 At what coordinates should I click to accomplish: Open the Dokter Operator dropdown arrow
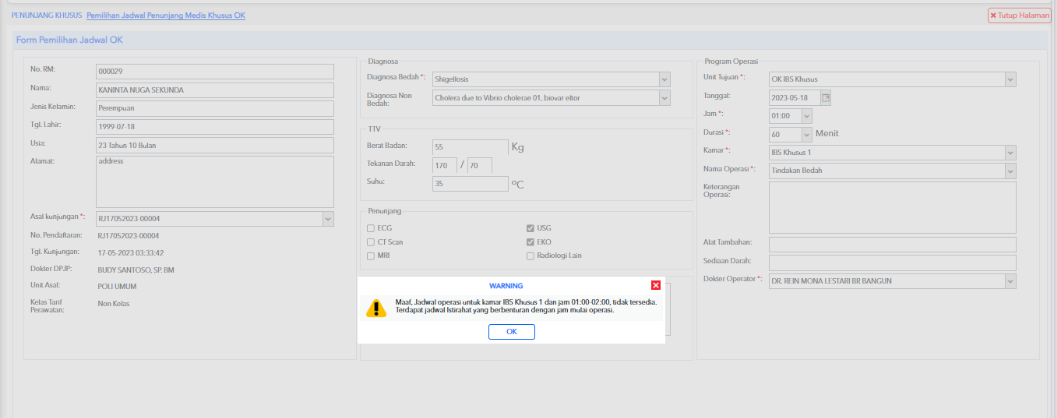coord(1010,281)
